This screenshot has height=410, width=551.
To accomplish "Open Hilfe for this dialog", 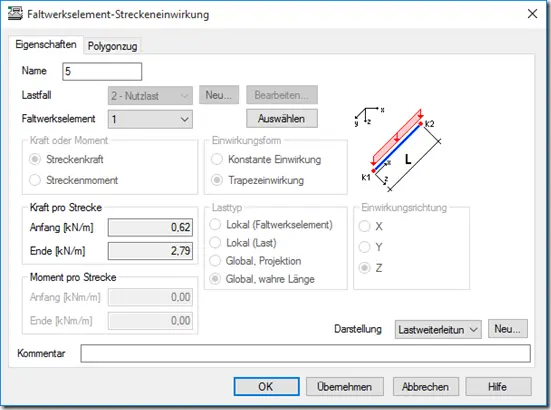I will (x=498, y=386).
